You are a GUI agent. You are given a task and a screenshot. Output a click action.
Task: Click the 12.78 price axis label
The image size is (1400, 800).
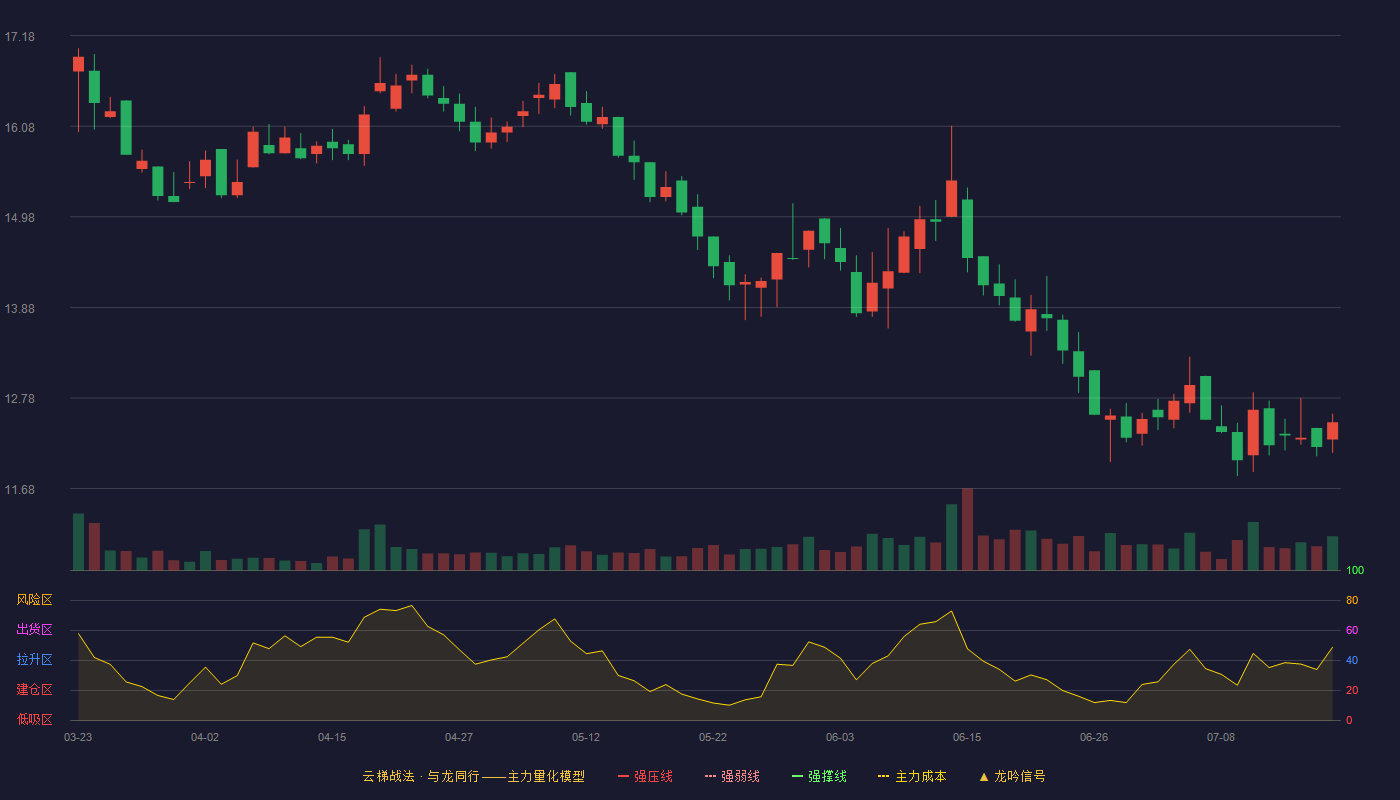click(20, 399)
